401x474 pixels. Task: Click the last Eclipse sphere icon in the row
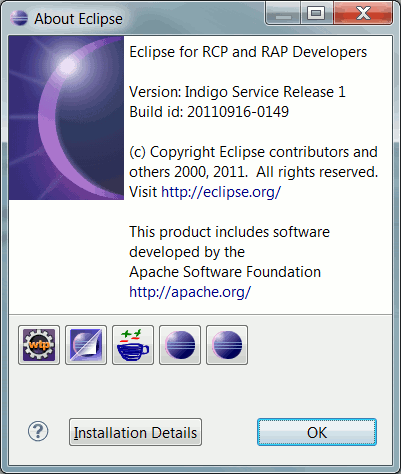227,345
